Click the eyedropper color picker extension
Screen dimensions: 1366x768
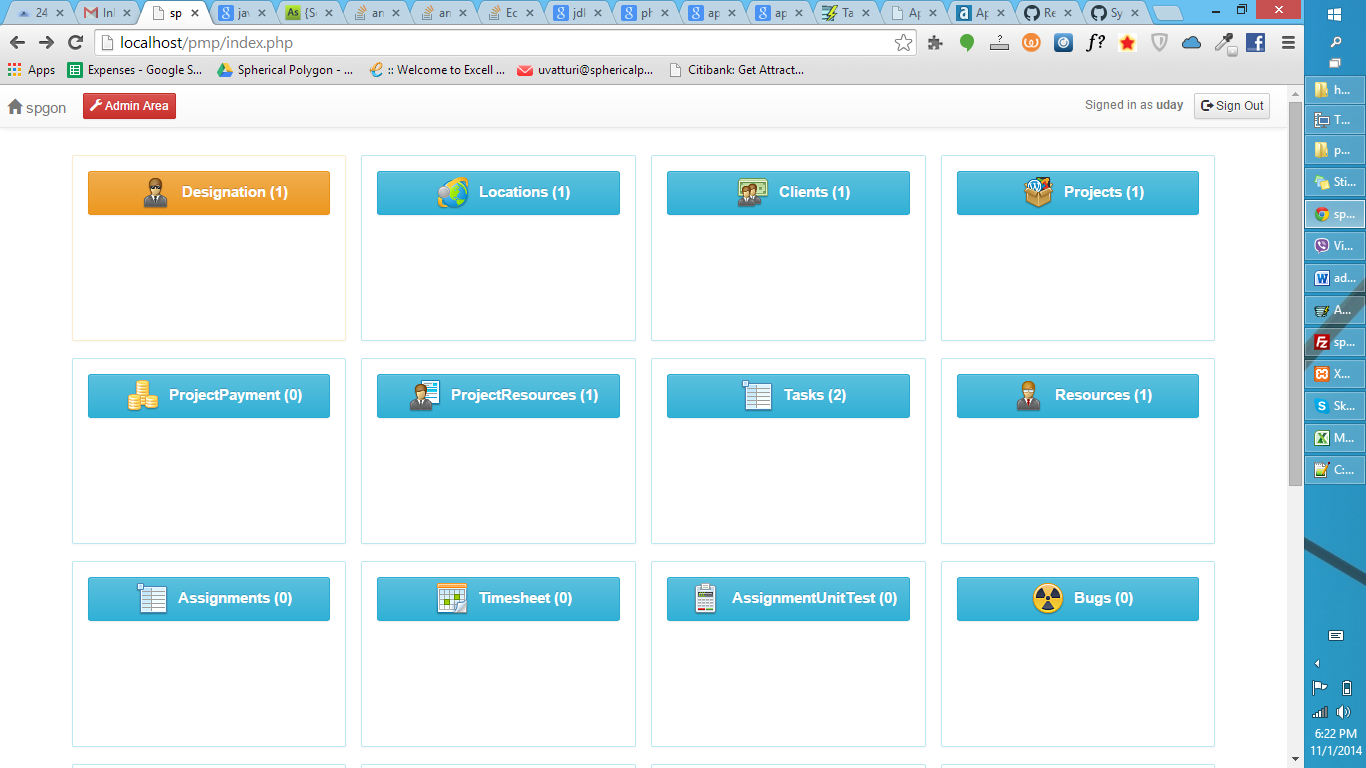[x=1224, y=43]
